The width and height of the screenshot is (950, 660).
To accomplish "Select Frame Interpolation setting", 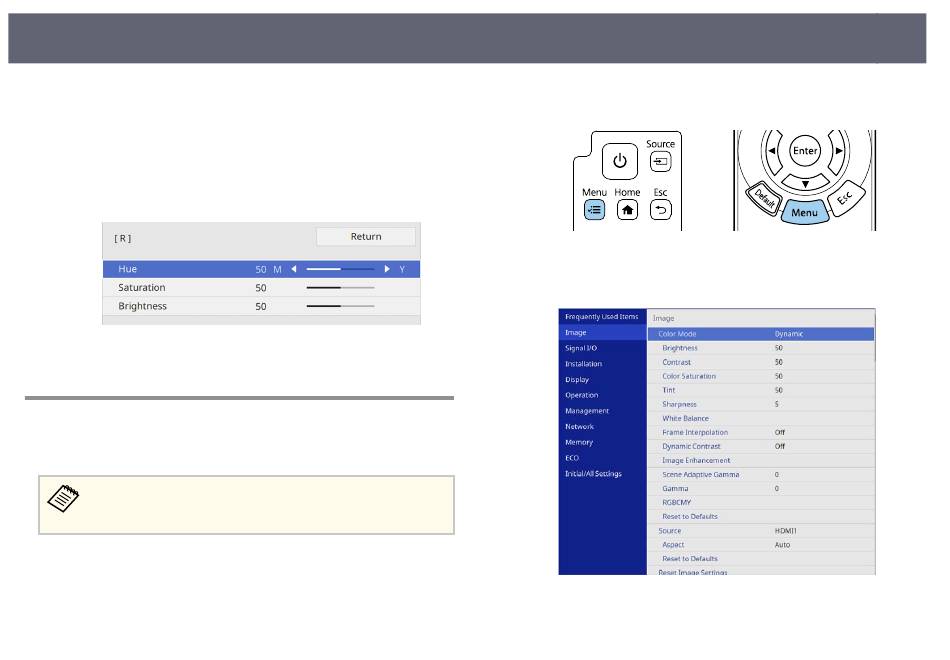I will click(x=761, y=432).
